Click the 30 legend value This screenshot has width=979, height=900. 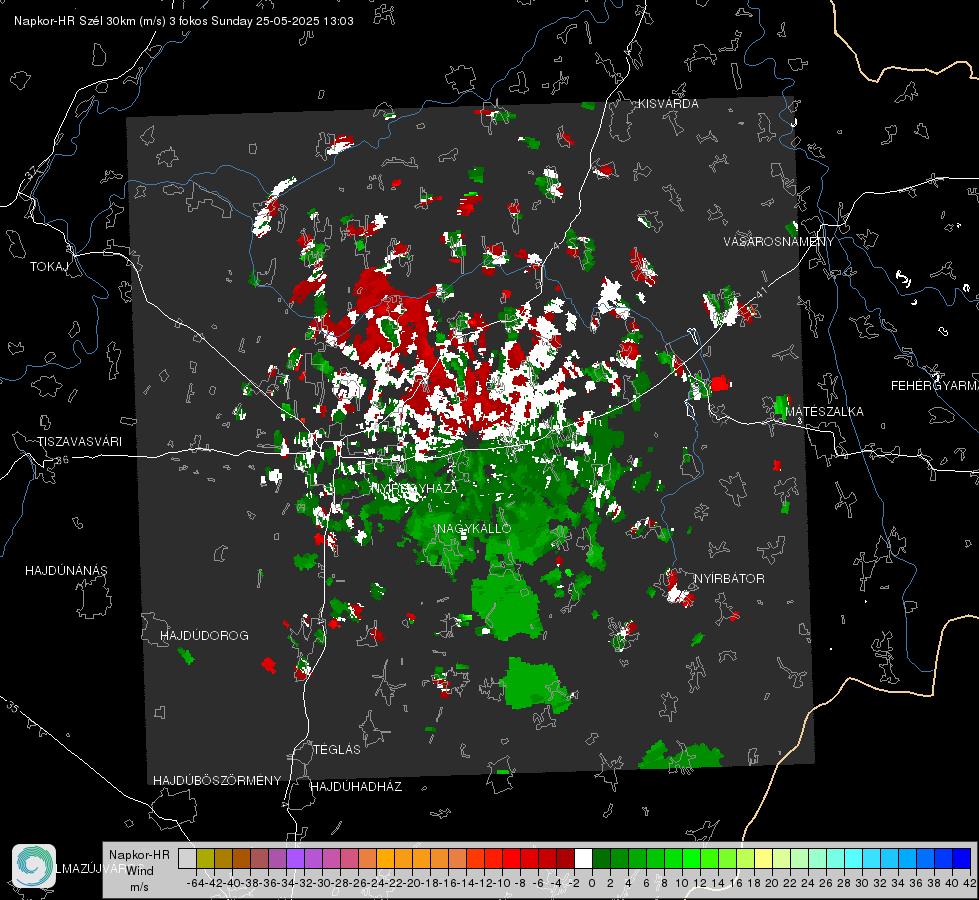tap(862, 883)
